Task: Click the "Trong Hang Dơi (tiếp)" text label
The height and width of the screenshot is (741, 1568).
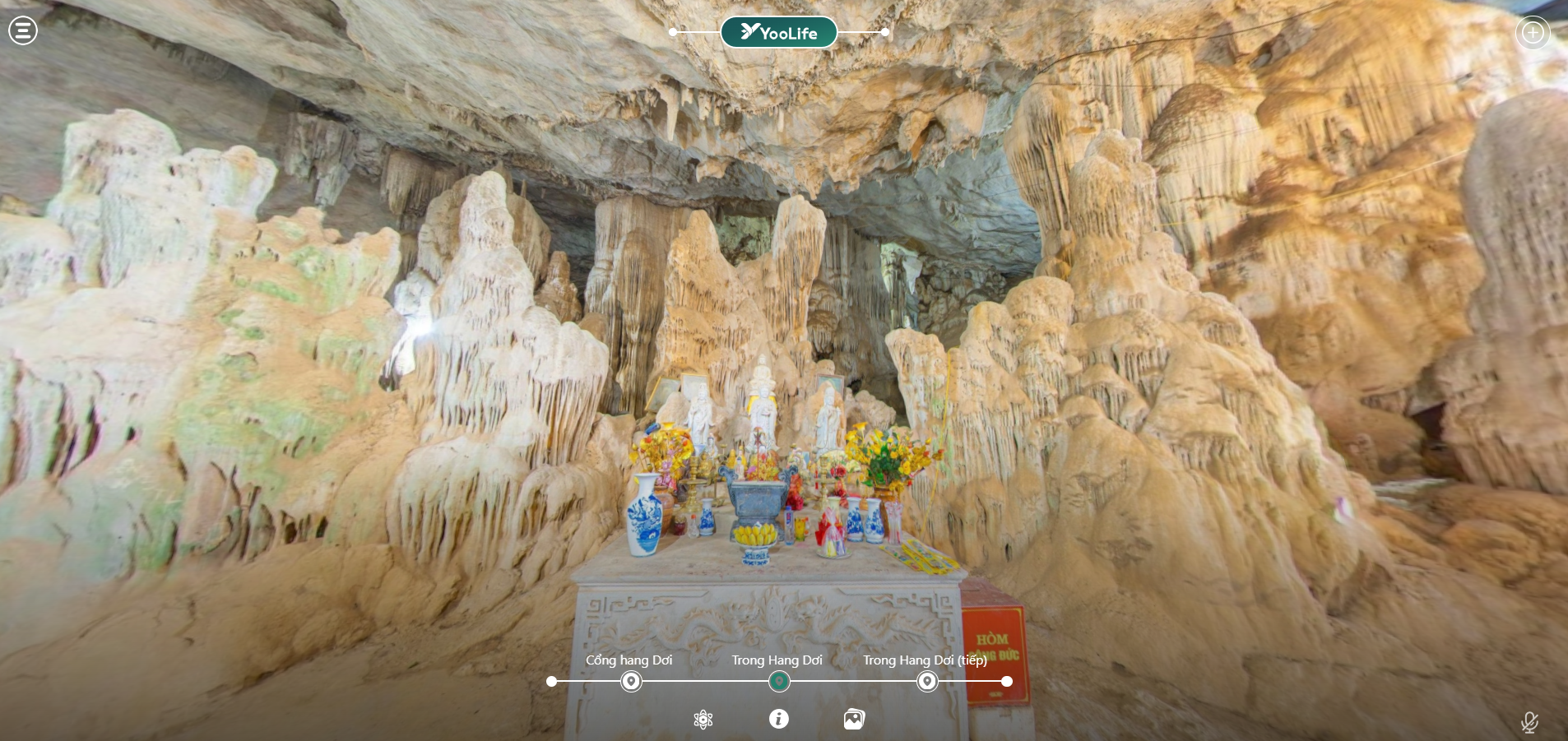Action: tap(924, 660)
